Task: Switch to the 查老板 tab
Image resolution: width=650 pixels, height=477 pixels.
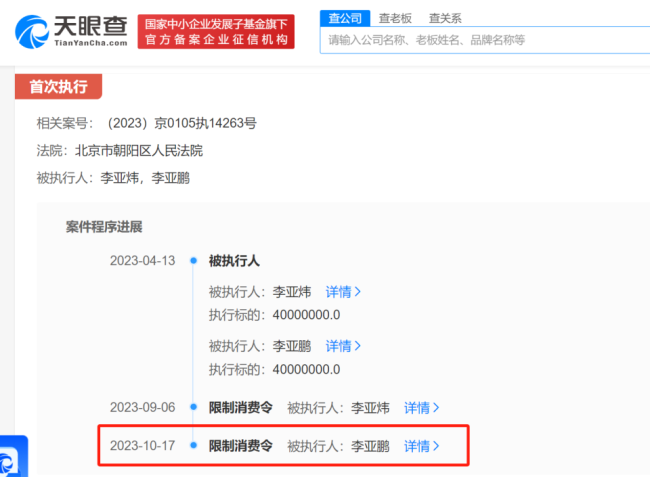Action: (394, 18)
